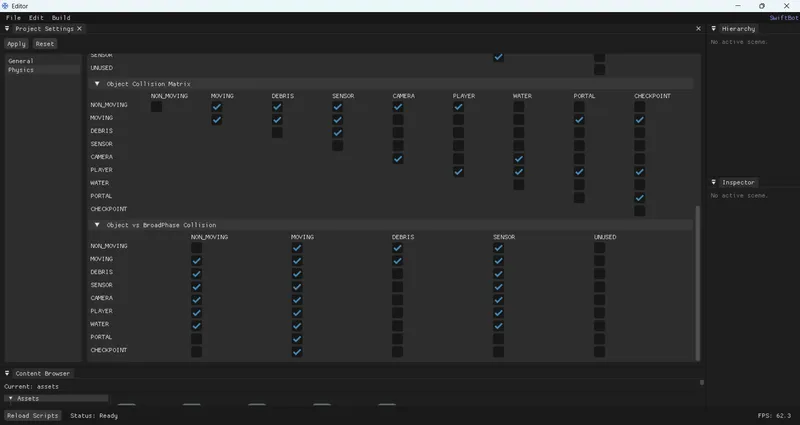The image size is (800, 425).
Task: Enable BroadPhase NON_MOVING row NON_MOVING checkbox
Action: pos(196,248)
